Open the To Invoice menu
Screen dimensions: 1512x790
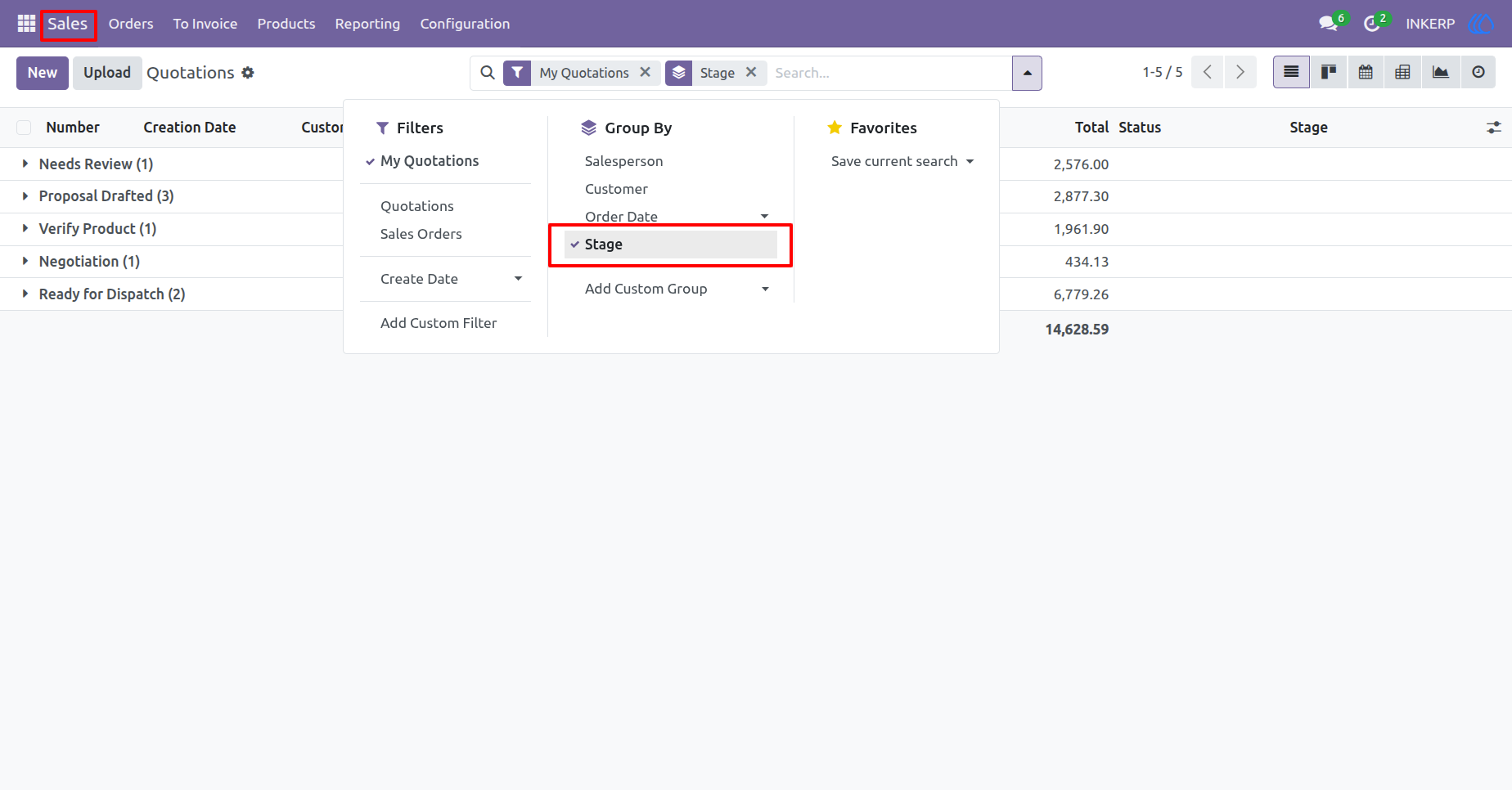[x=205, y=24]
